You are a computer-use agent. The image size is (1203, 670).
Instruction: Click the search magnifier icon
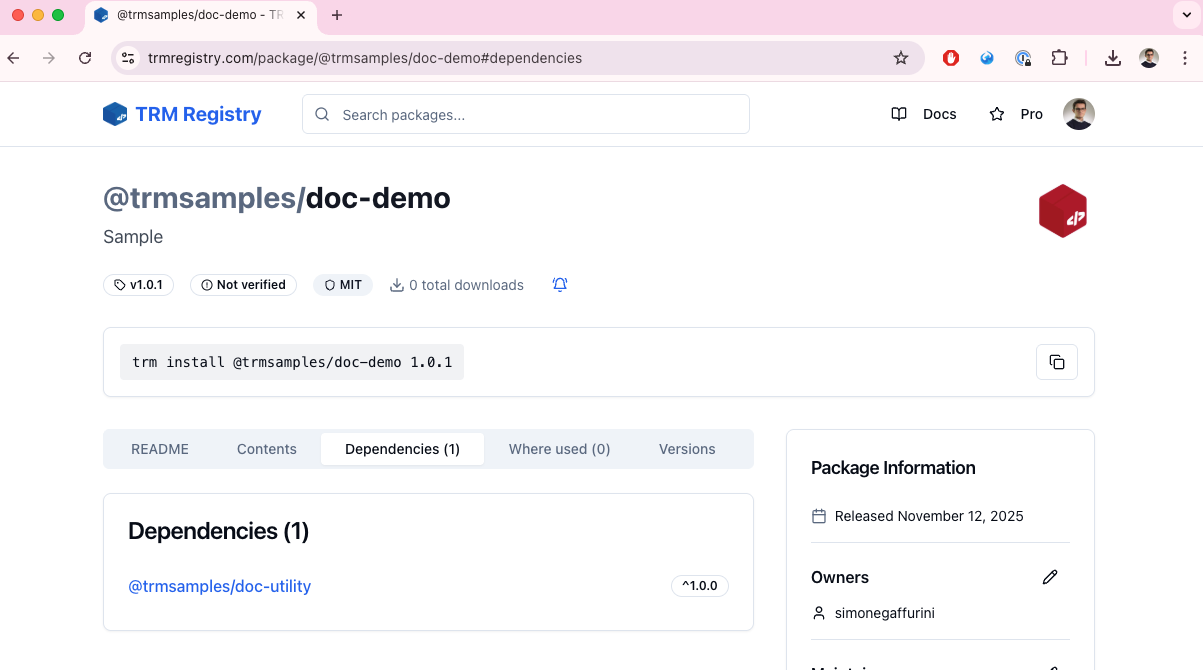coord(322,114)
